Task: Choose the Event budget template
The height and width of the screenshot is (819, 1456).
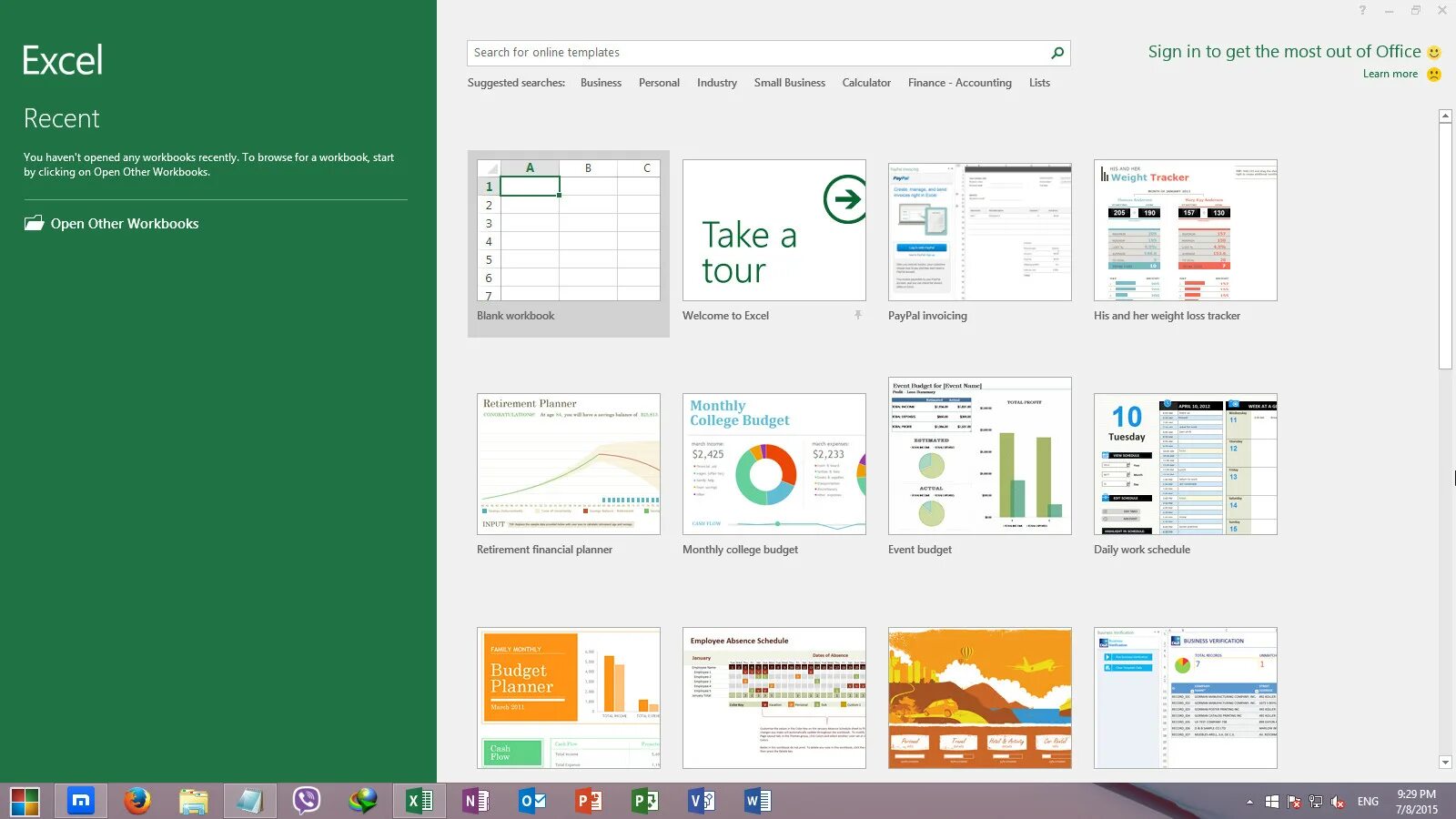Action: point(980,456)
